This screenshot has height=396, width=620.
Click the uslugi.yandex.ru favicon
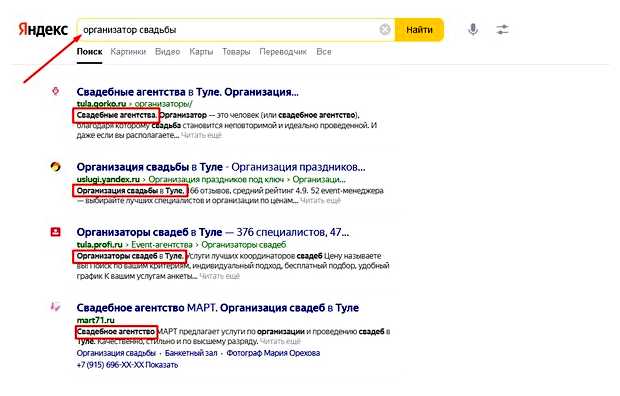[55, 167]
